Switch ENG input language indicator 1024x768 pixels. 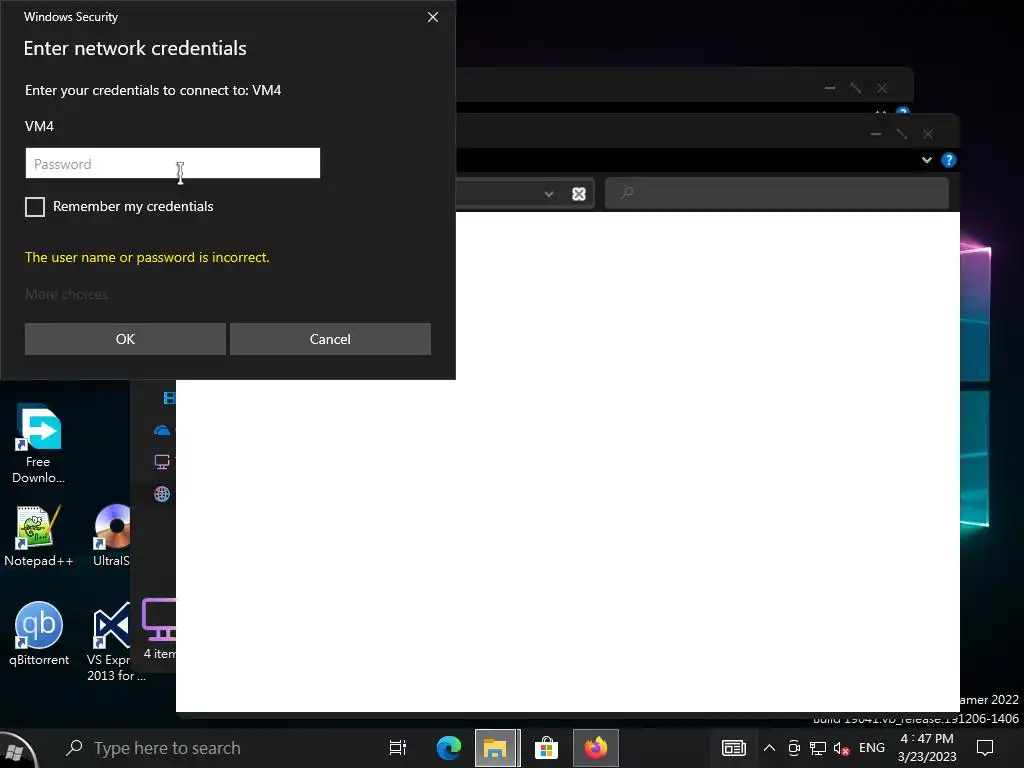point(872,748)
